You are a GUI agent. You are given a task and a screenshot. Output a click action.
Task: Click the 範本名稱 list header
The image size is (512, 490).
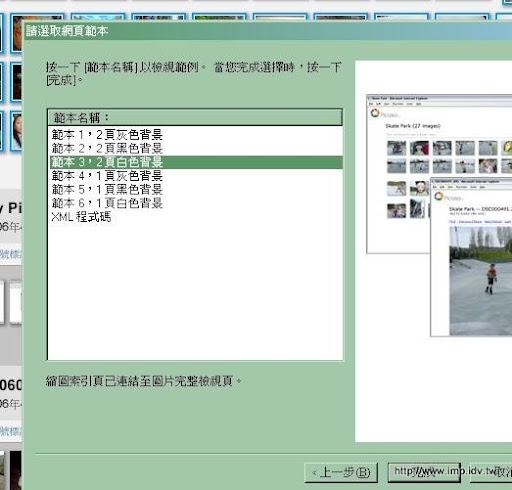point(195,117)
